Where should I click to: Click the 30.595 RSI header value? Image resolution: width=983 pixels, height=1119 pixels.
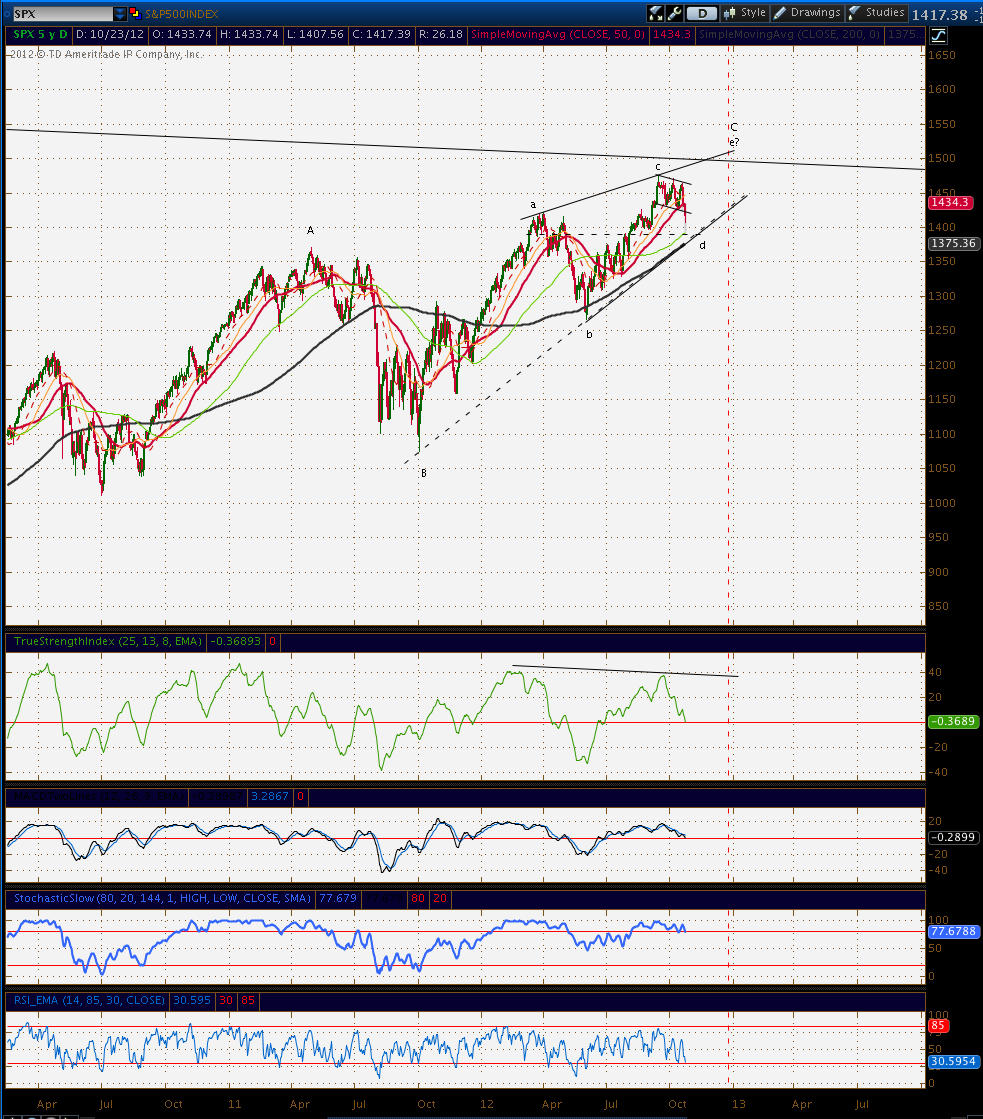tap(192, 1000)
